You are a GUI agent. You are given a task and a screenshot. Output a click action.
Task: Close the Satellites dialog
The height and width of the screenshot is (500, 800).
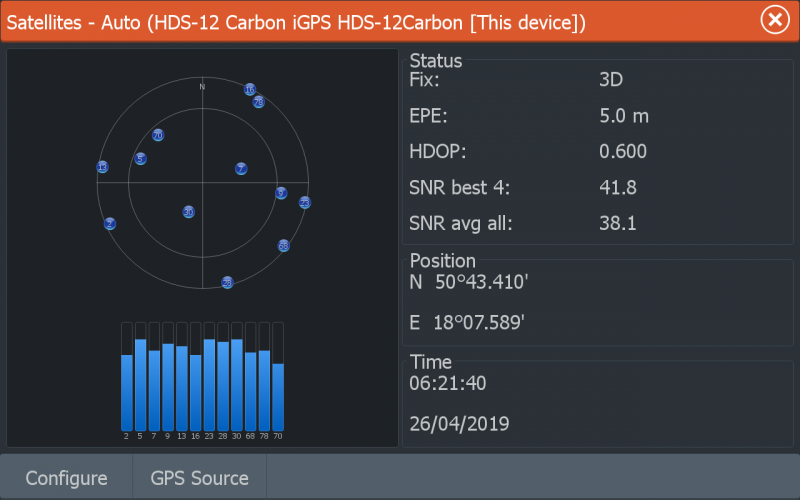[x=772, y=20]
